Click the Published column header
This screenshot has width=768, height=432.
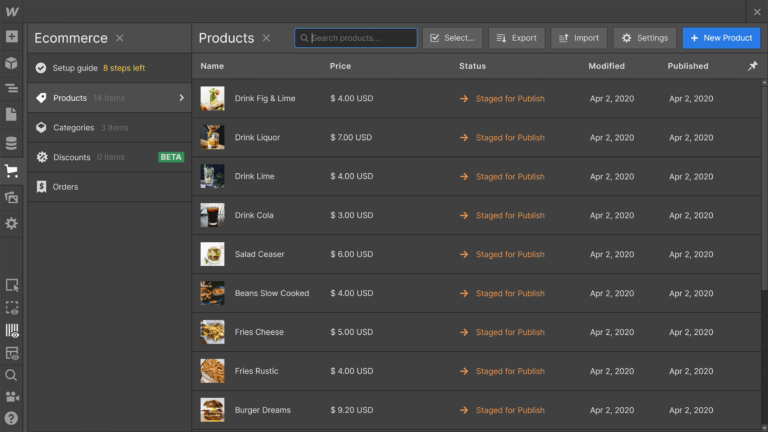[x=688, y=66]
